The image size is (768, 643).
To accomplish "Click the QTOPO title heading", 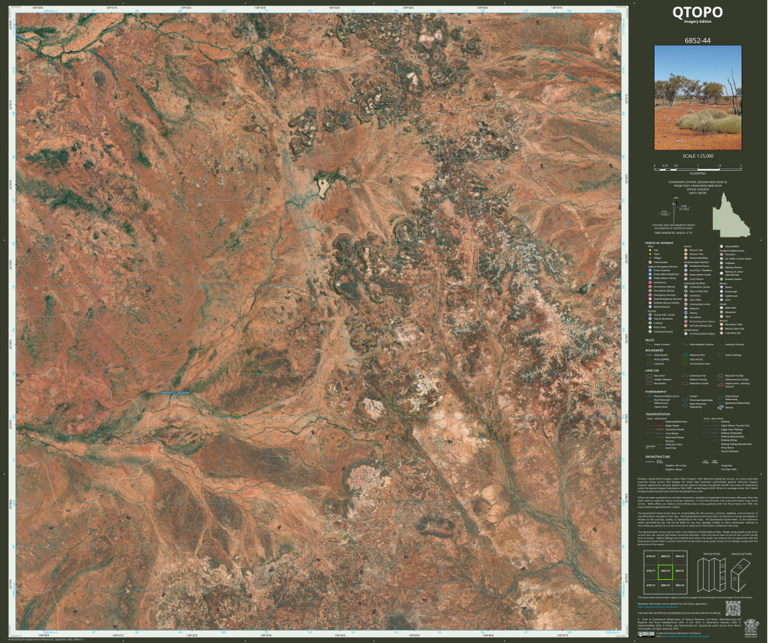I will coord(697,12).
